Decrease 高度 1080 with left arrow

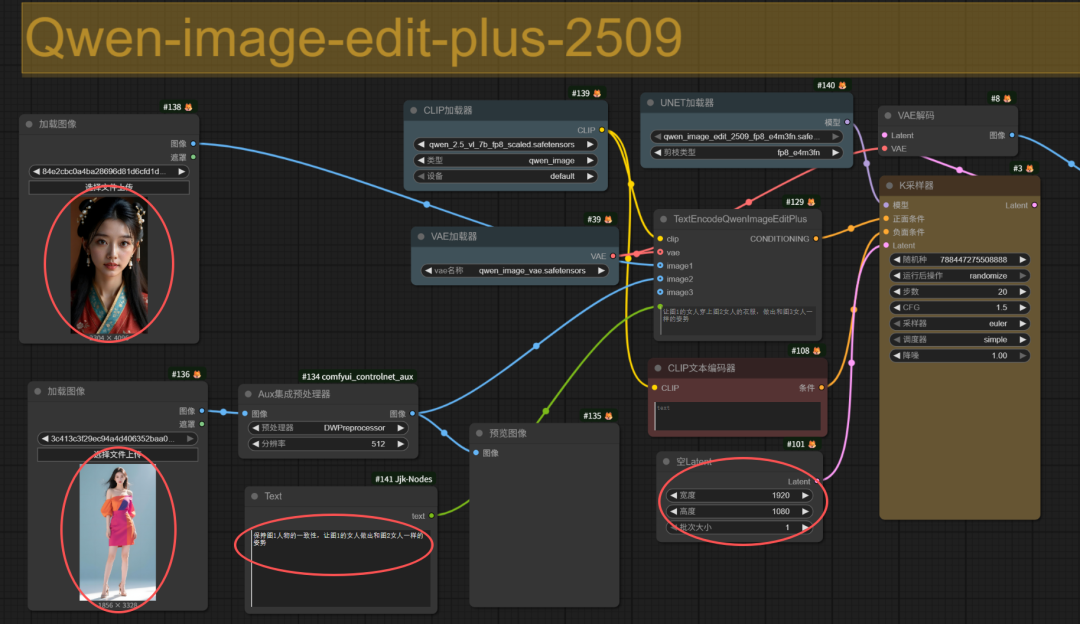(x=674, y=511)
